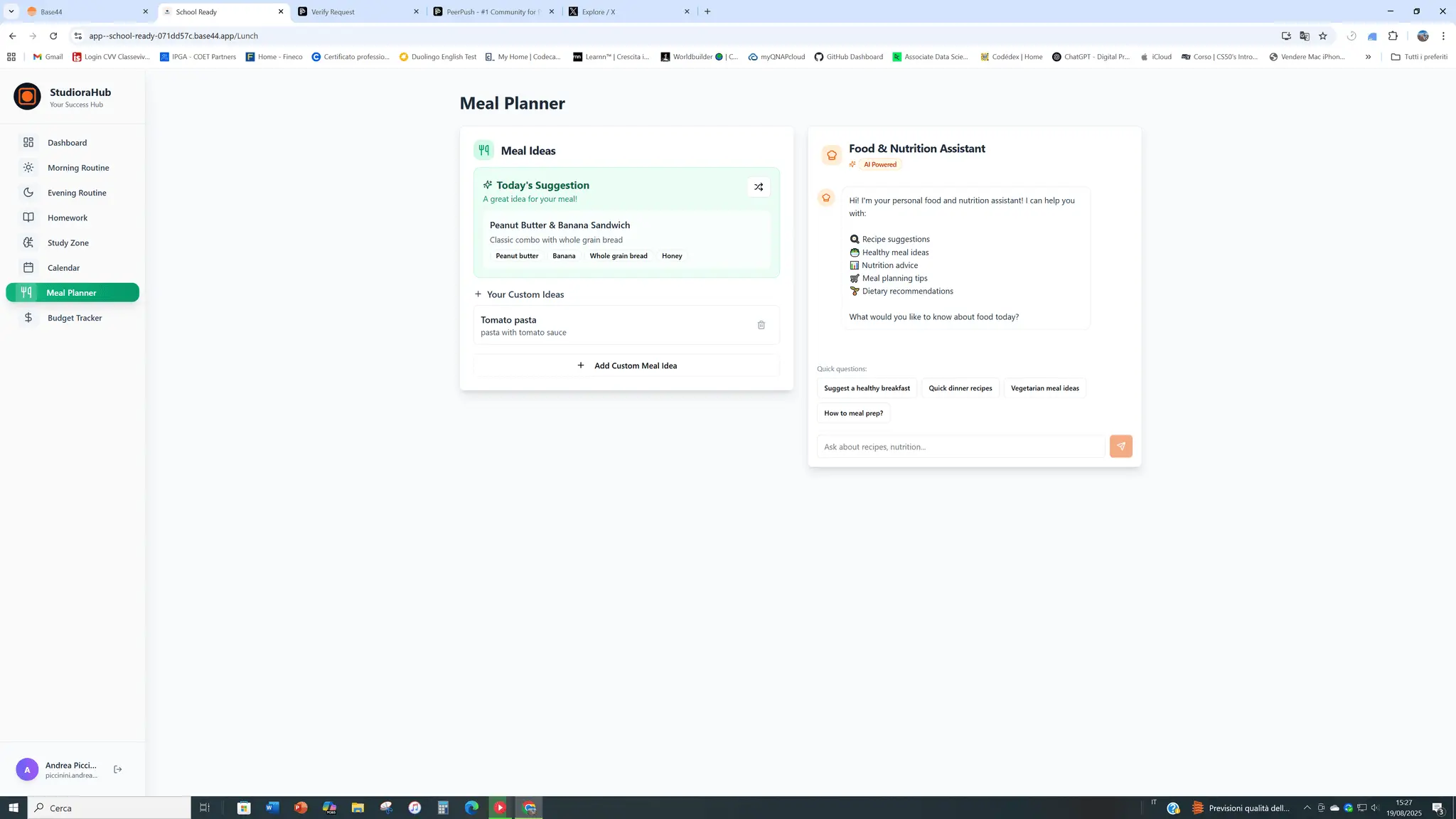The width and height of the screenshot is (1456, 819).
Task: Open the Tutti i preferiti bookmarks folder
Action: (1419, 57)
